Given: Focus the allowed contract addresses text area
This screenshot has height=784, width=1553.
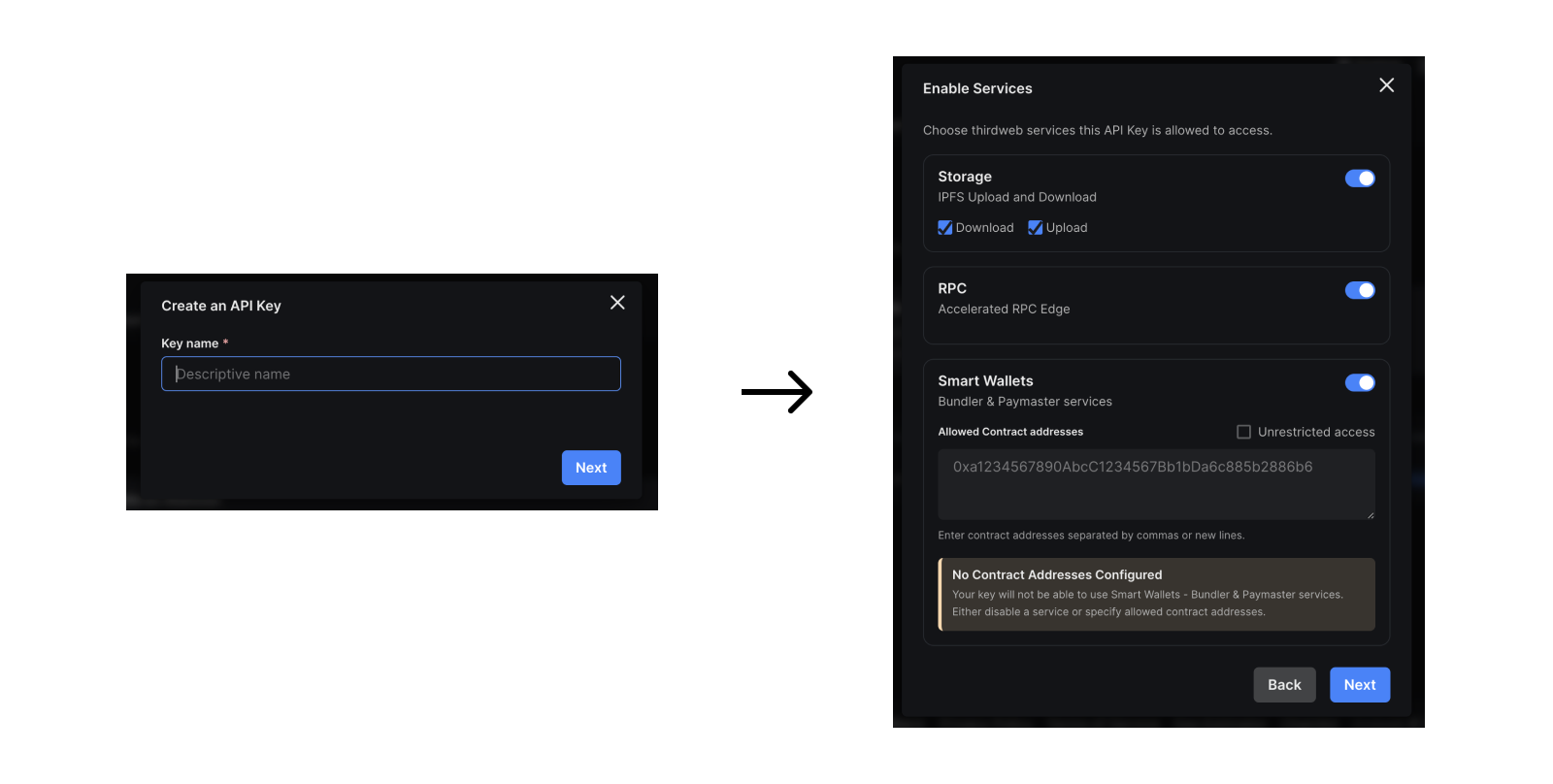Looking at the screenshot, I should (x=1155, y=484).
